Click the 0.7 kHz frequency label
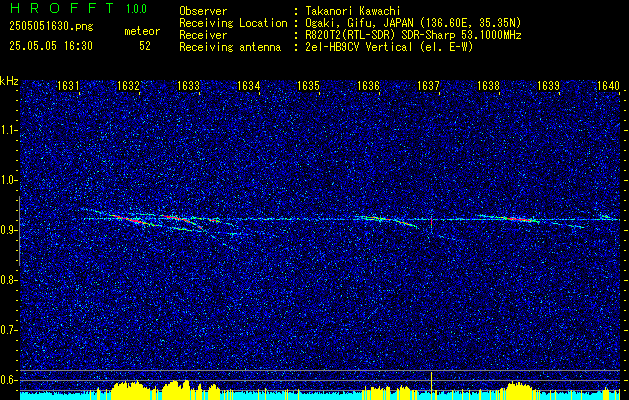Viewport: 629px width, 400px height. point(7,330)
